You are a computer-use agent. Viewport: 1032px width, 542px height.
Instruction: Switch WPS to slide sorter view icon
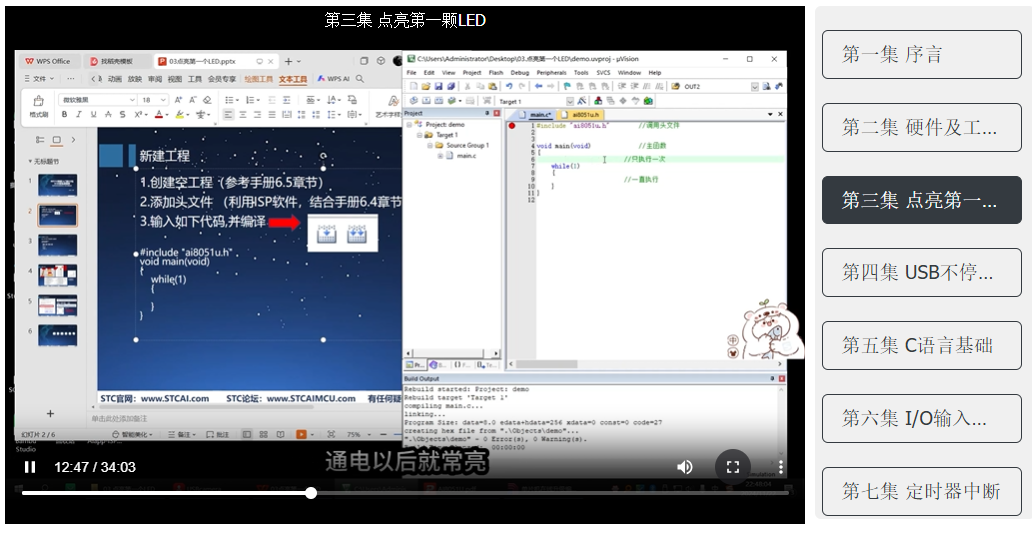263,434
